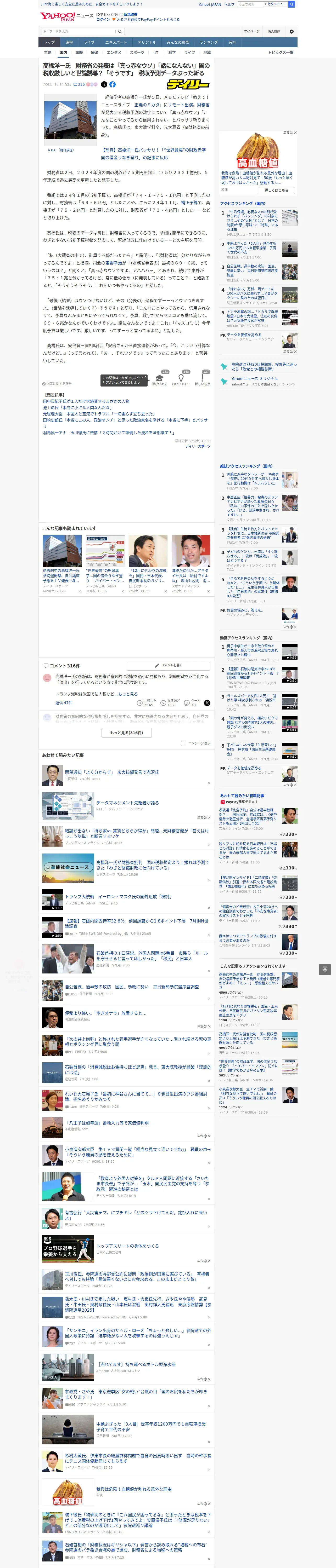Toggle the コメント非表示 checkbox
336x1568 pixels.
183,743
